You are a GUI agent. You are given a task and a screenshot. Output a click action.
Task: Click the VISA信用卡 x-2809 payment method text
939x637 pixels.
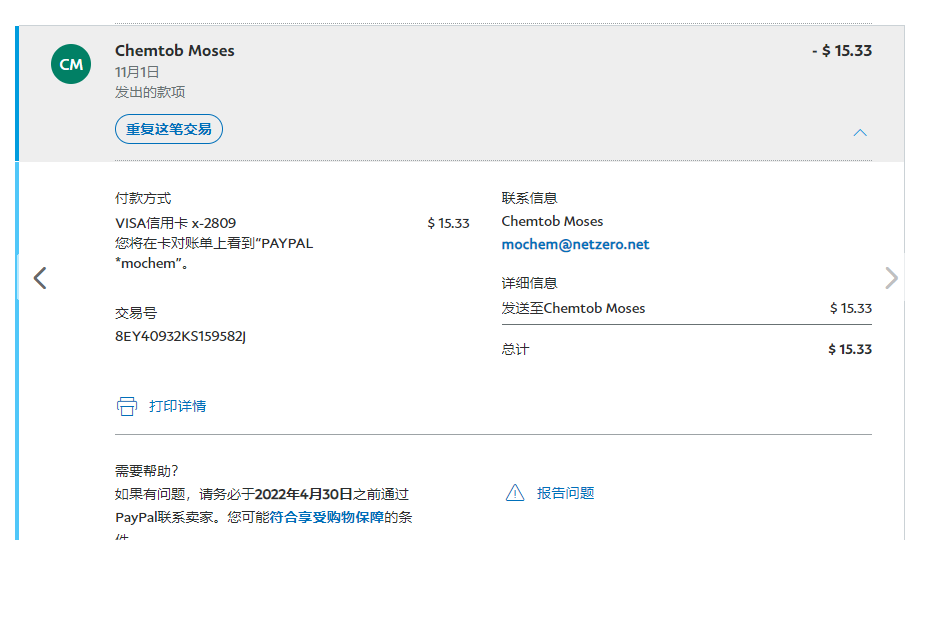(176, 223)
